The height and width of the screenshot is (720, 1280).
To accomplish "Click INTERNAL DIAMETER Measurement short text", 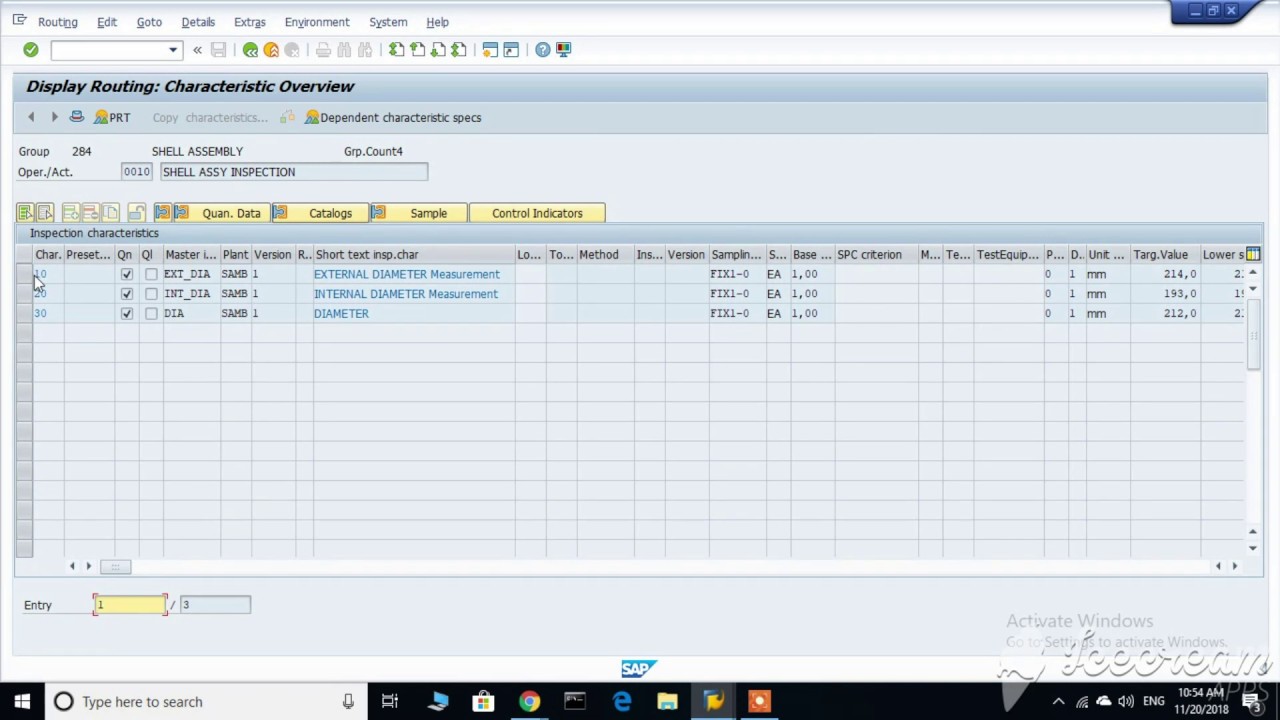I will tap(406, 294).
